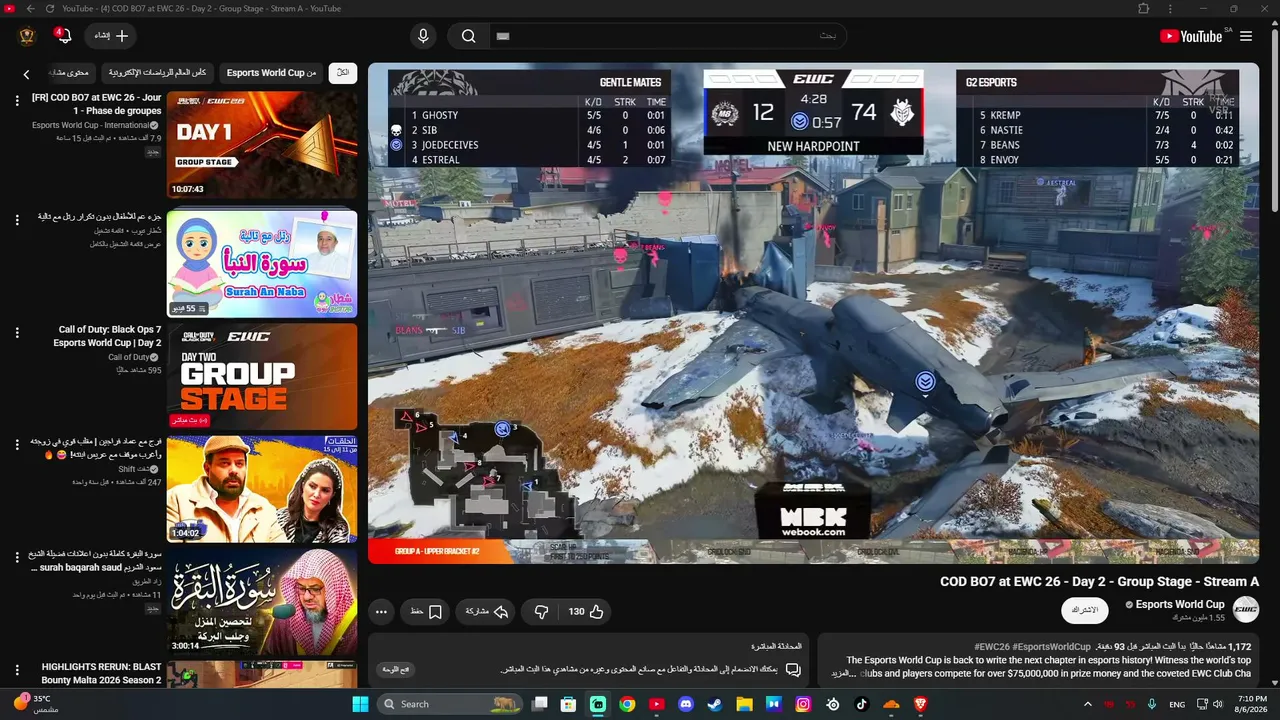Open Discord from the taskbar

(x=686, y=704)
